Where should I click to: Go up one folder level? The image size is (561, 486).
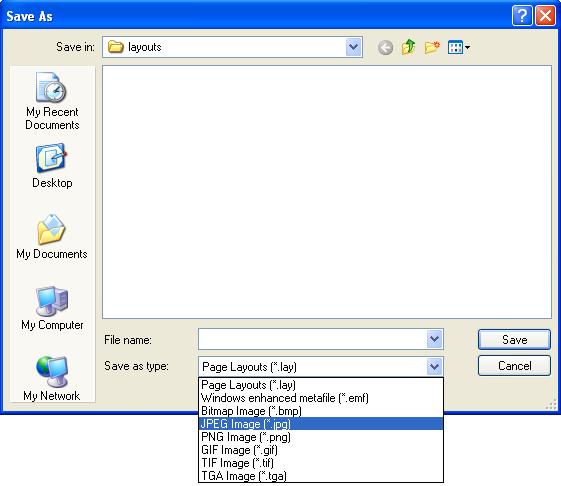[408, 47]
